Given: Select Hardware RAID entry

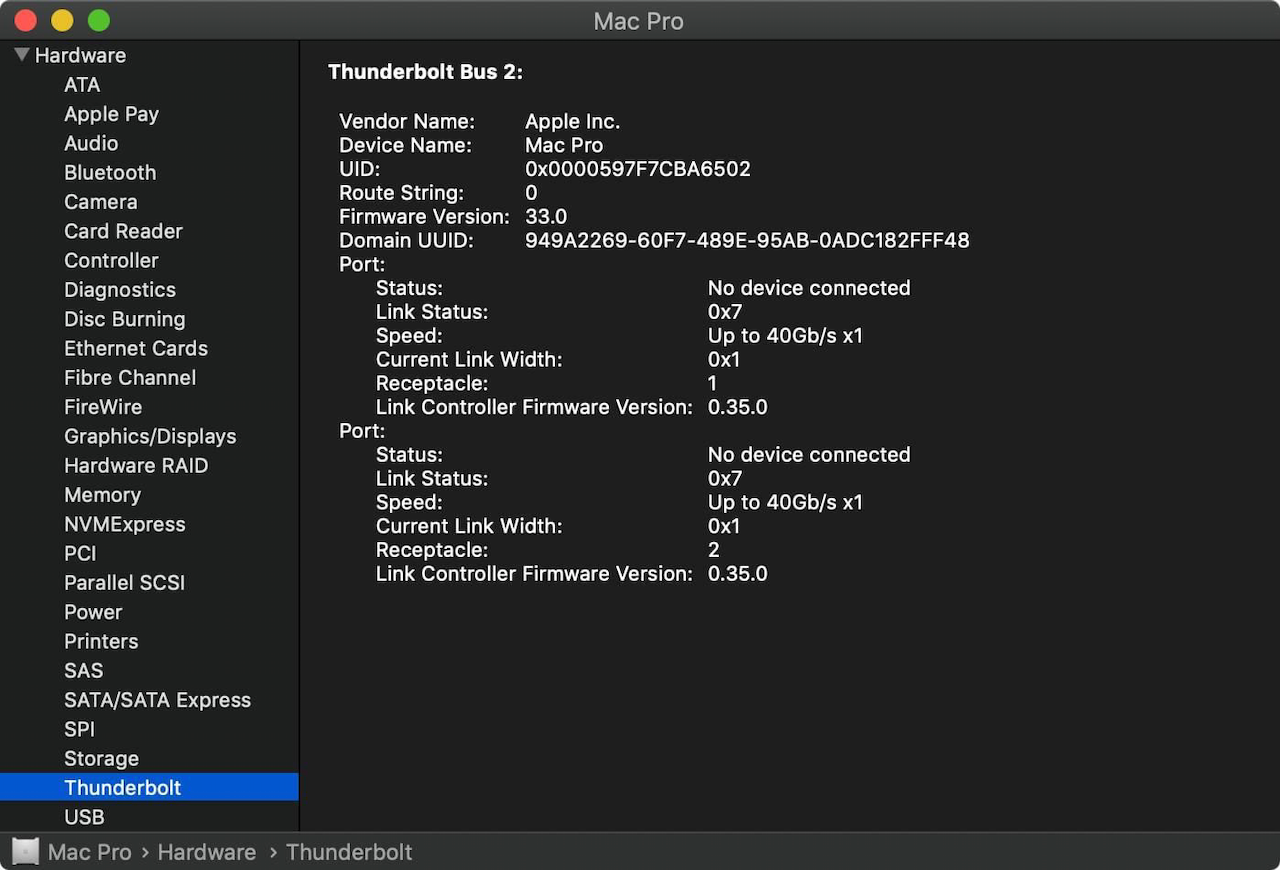Looking at the screenshot, I should (136, 465).
